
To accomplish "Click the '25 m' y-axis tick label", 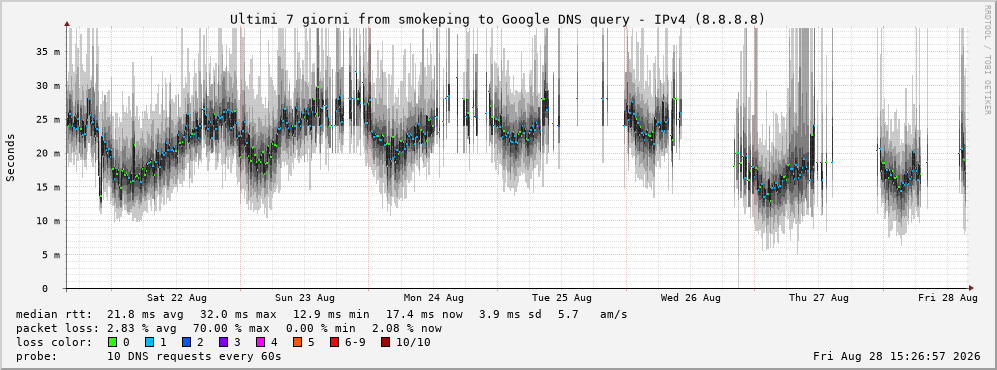I will click(x=47, y=120).
